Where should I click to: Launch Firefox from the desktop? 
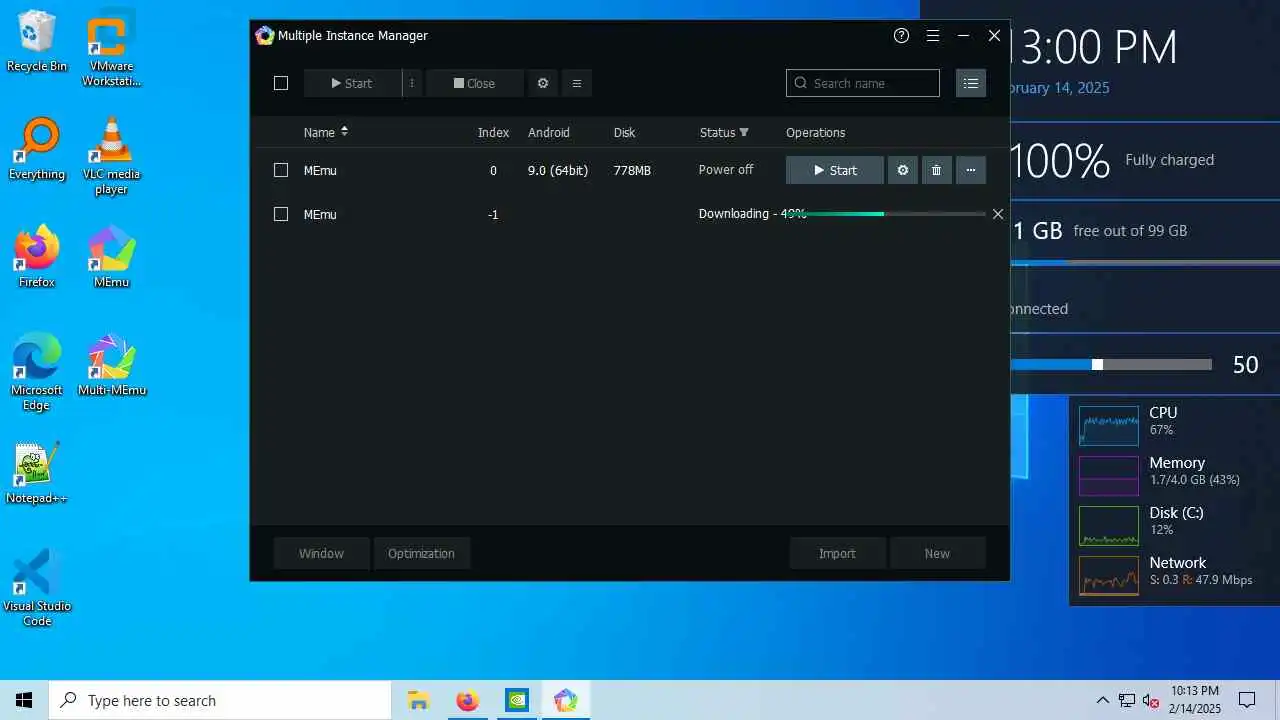point(37,257)
